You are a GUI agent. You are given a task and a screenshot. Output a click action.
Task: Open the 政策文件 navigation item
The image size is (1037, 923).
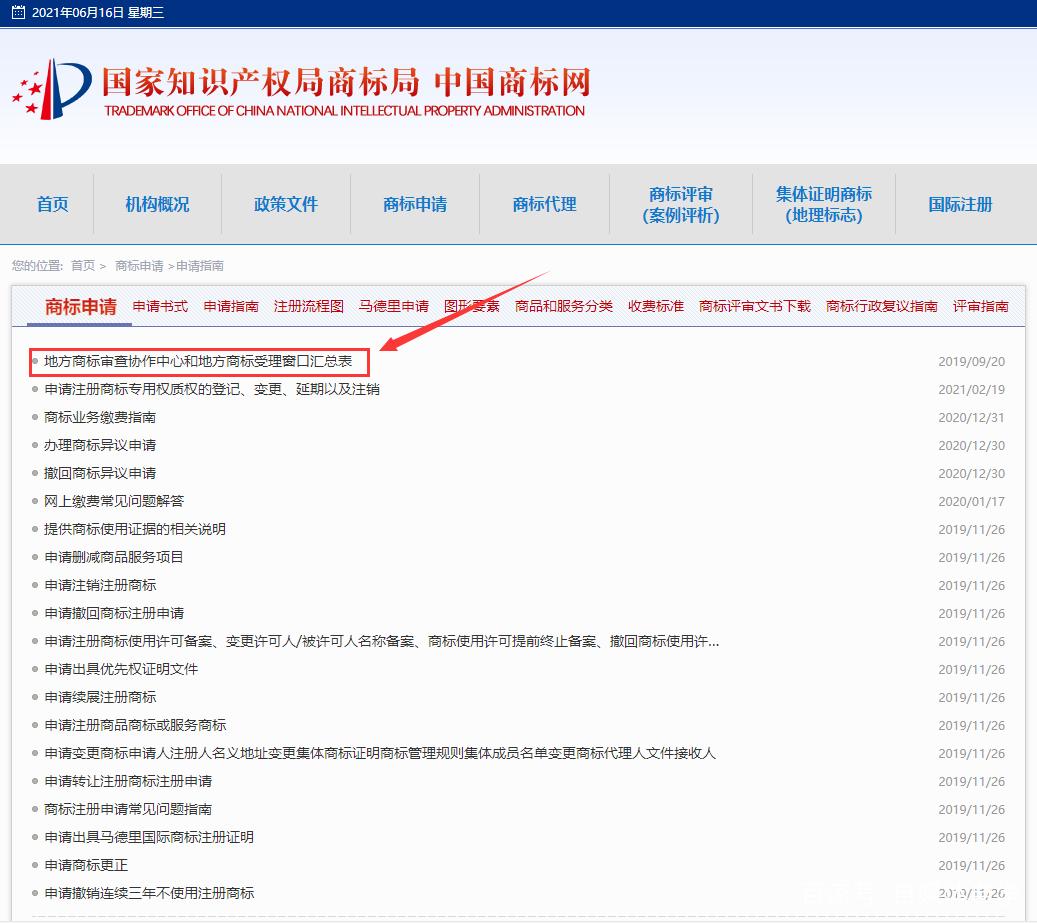286,204
